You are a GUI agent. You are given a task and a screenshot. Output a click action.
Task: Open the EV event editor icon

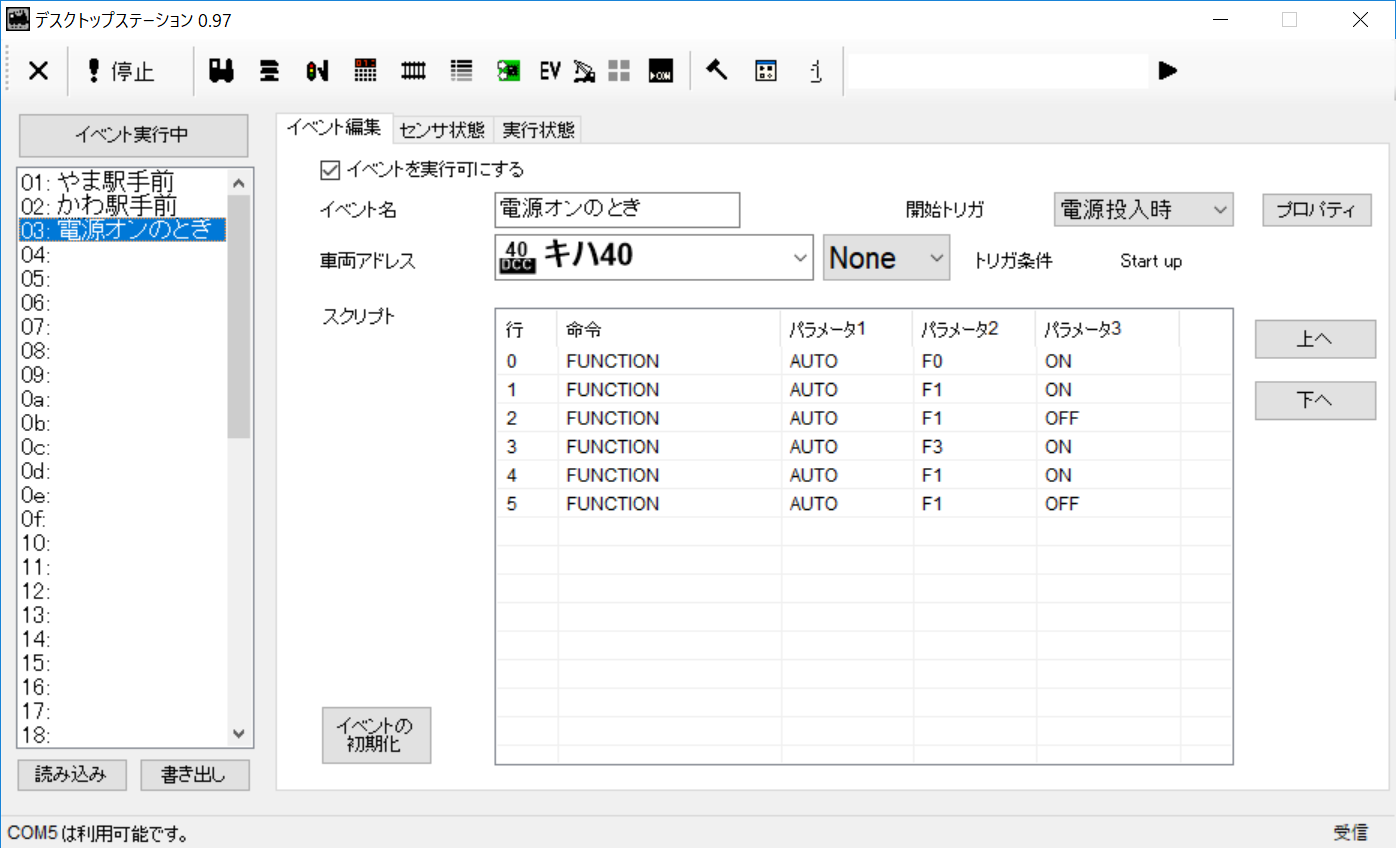pos(550,71)
